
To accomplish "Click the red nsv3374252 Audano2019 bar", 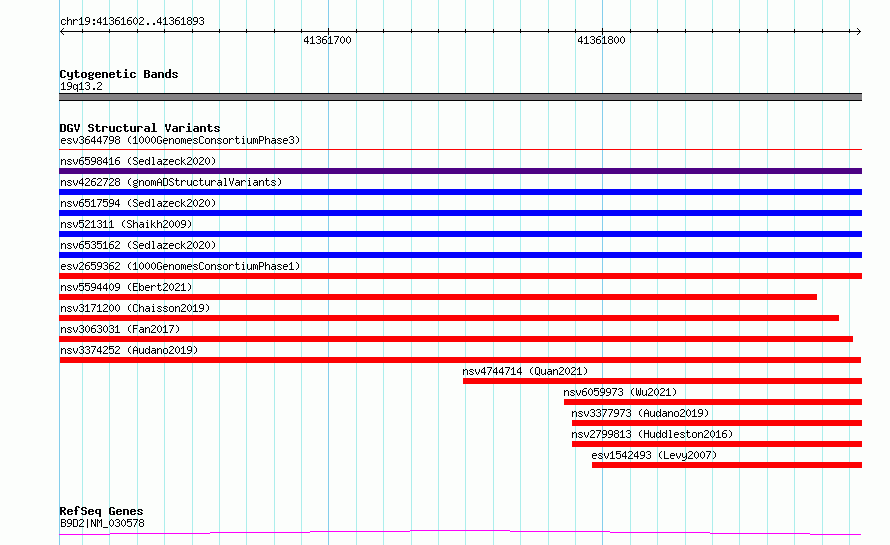I will 460,360.
